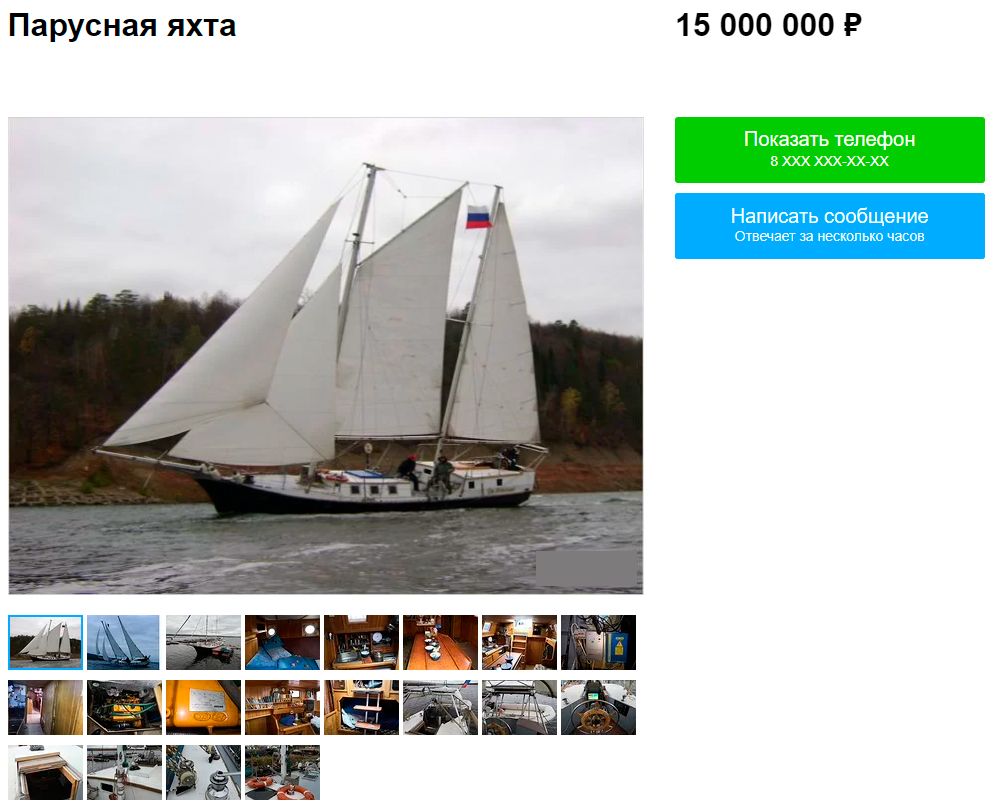Open the long wooden dining table thumbnail
Viewport: 993px width, 811px height.
(x=440, y=642)
